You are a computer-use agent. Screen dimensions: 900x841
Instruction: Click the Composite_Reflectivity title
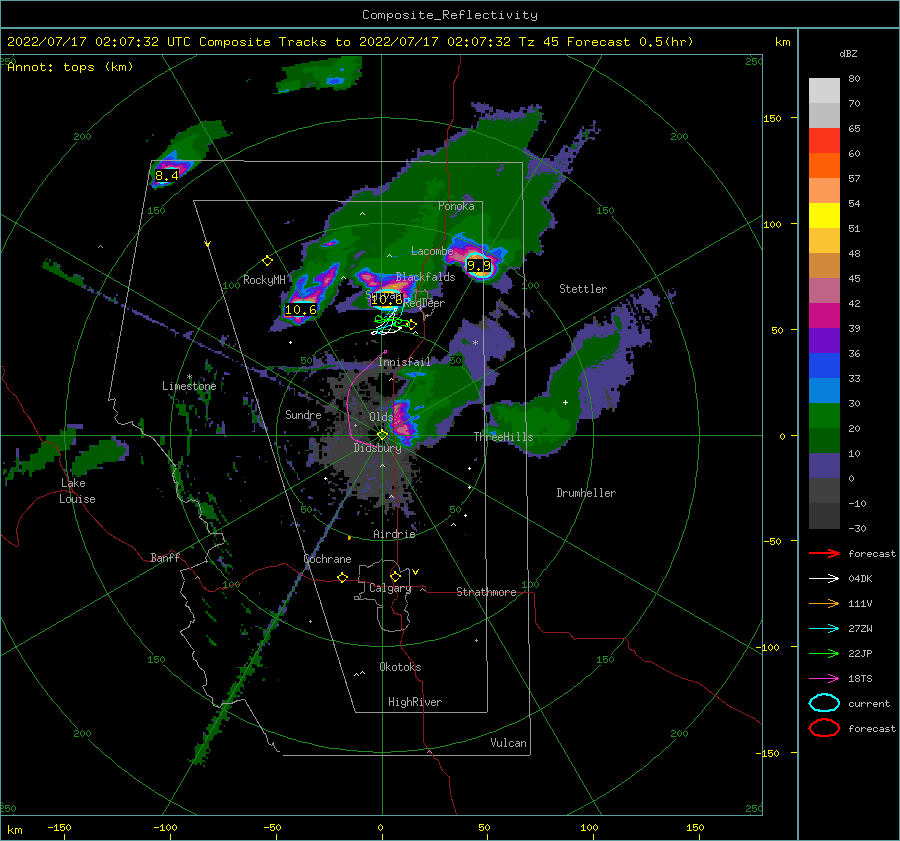[x=450, y=15]
